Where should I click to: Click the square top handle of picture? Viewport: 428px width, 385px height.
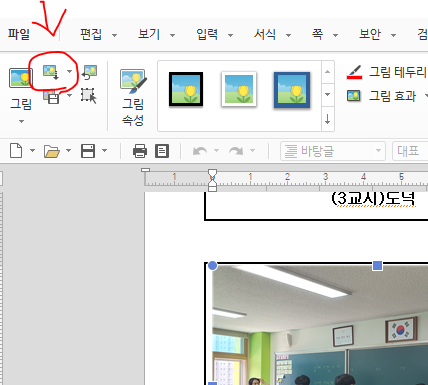click(377, 266)
